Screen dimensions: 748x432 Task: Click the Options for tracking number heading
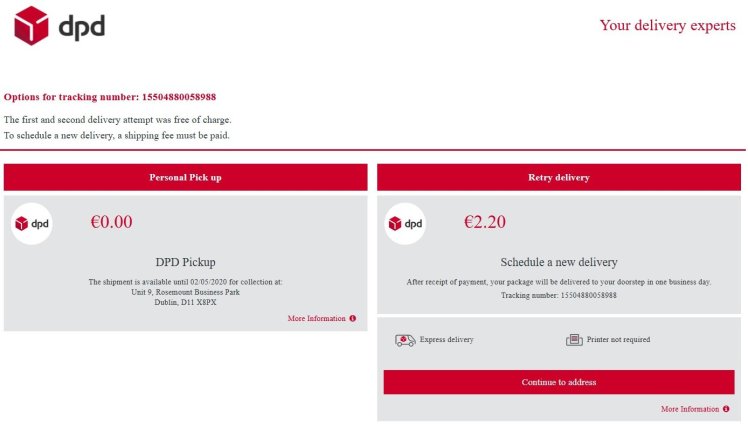click(x=110, y=97)
